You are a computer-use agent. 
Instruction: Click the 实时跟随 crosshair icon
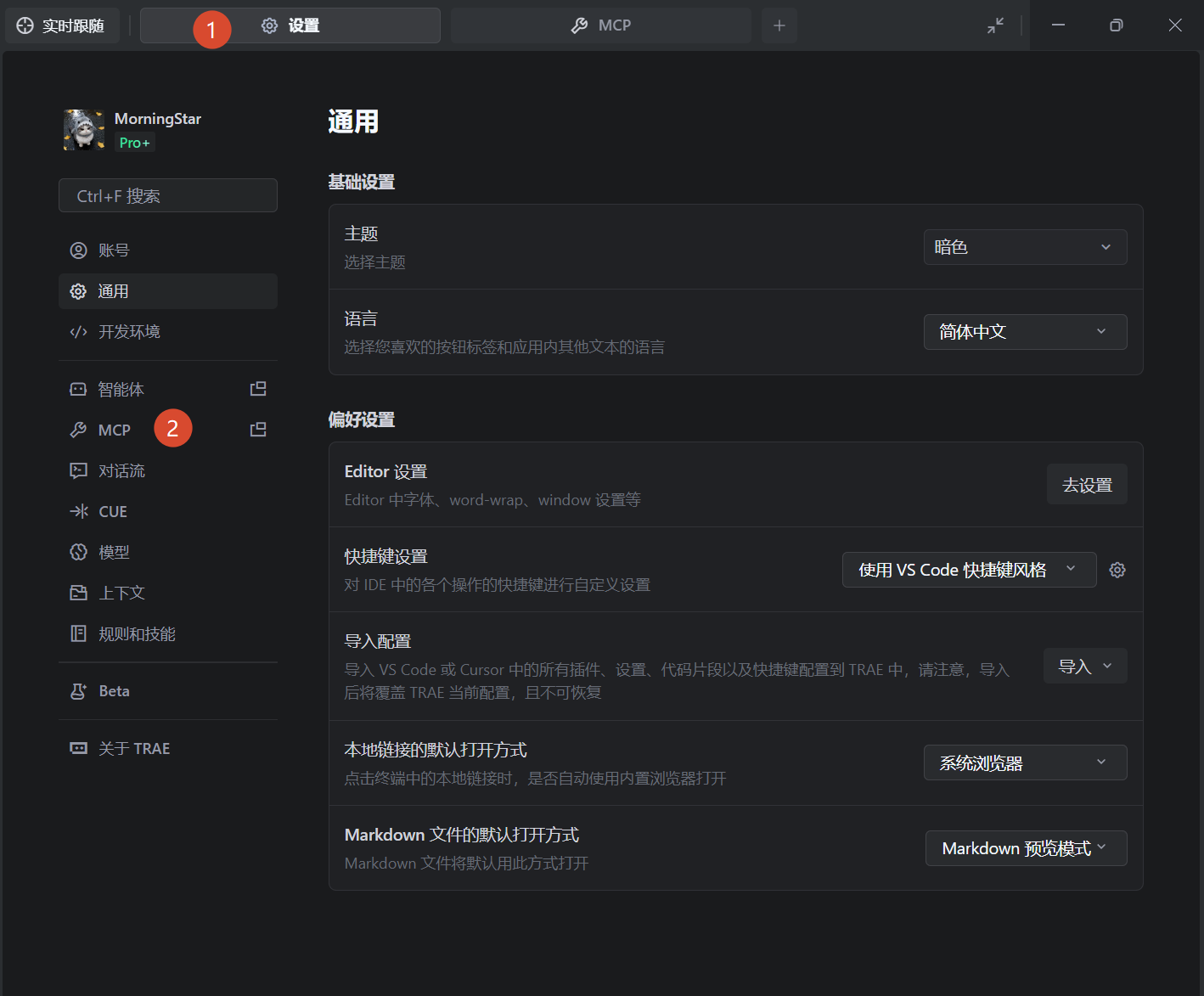(25, 25)
